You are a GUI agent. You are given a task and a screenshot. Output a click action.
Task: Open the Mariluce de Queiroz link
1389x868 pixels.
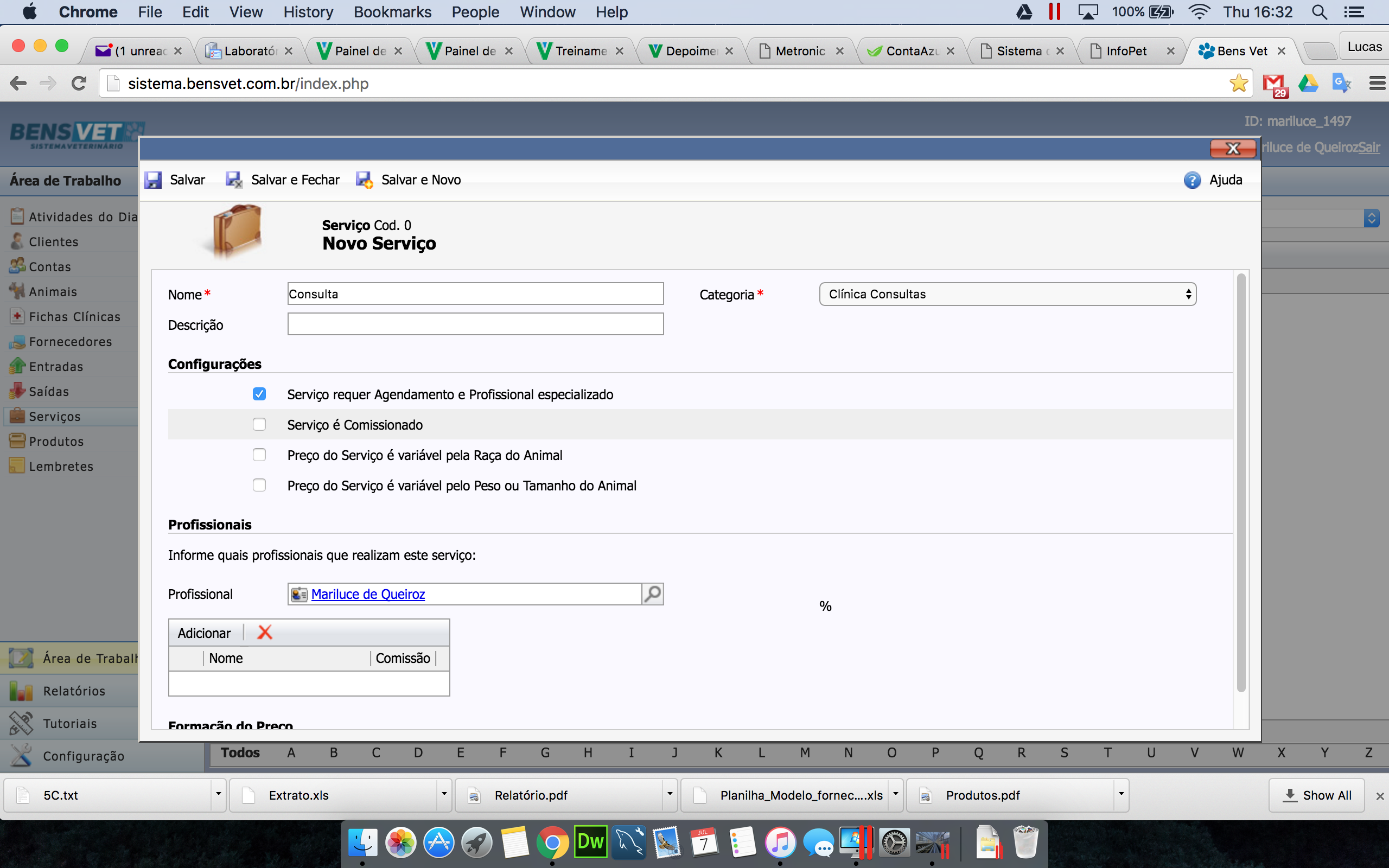[x=368, y=594]
